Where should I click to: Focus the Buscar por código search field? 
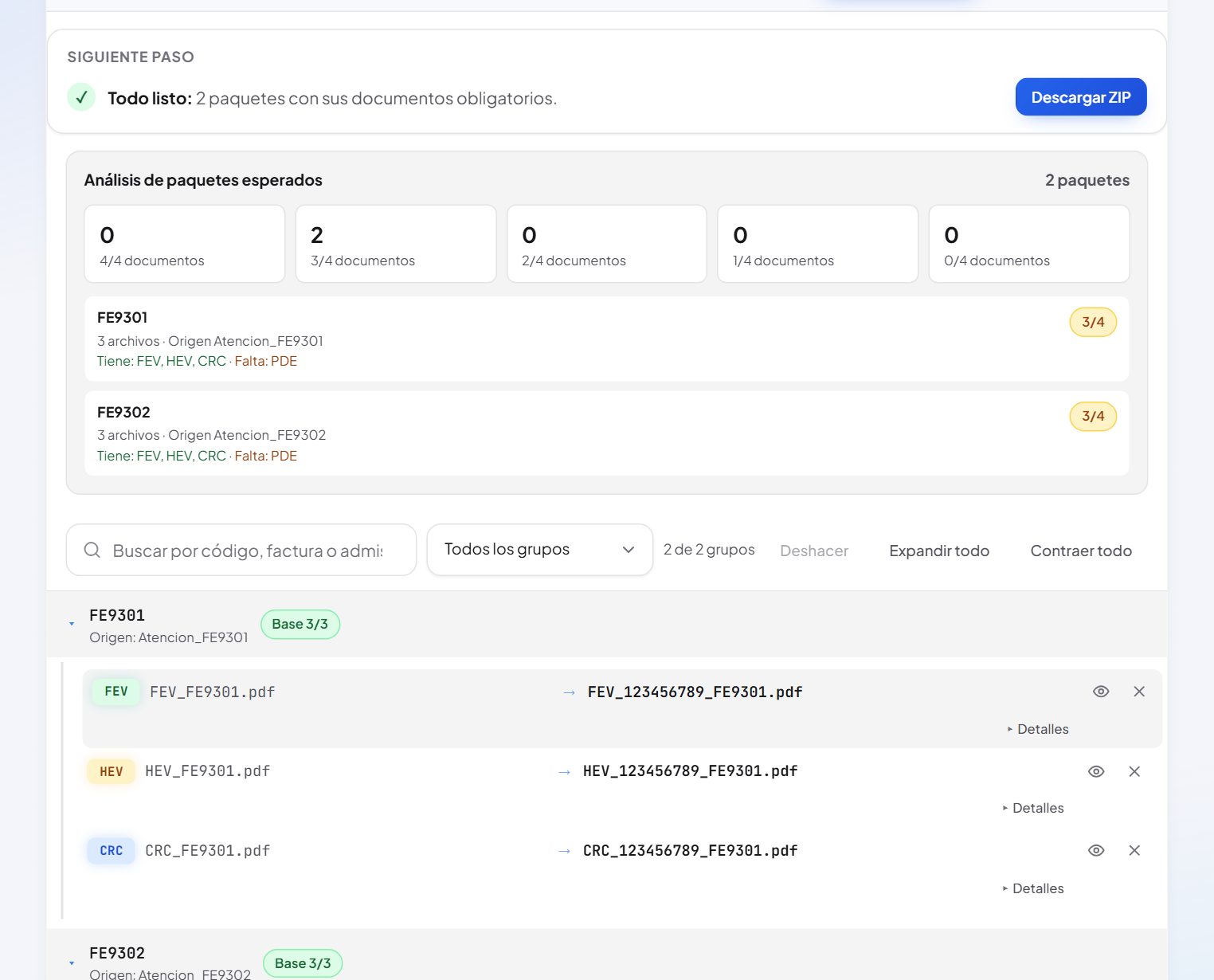pyautogui.click(x=241, y=550)
